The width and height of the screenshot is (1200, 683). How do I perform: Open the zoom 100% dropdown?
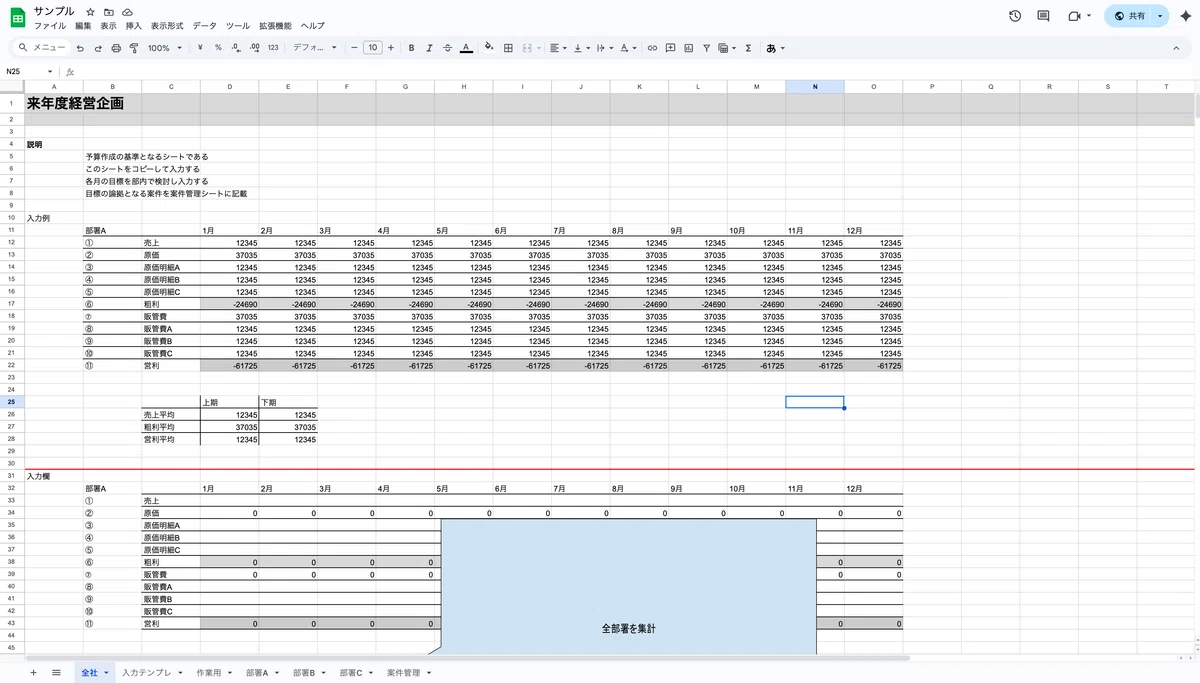tap(165, 47)
